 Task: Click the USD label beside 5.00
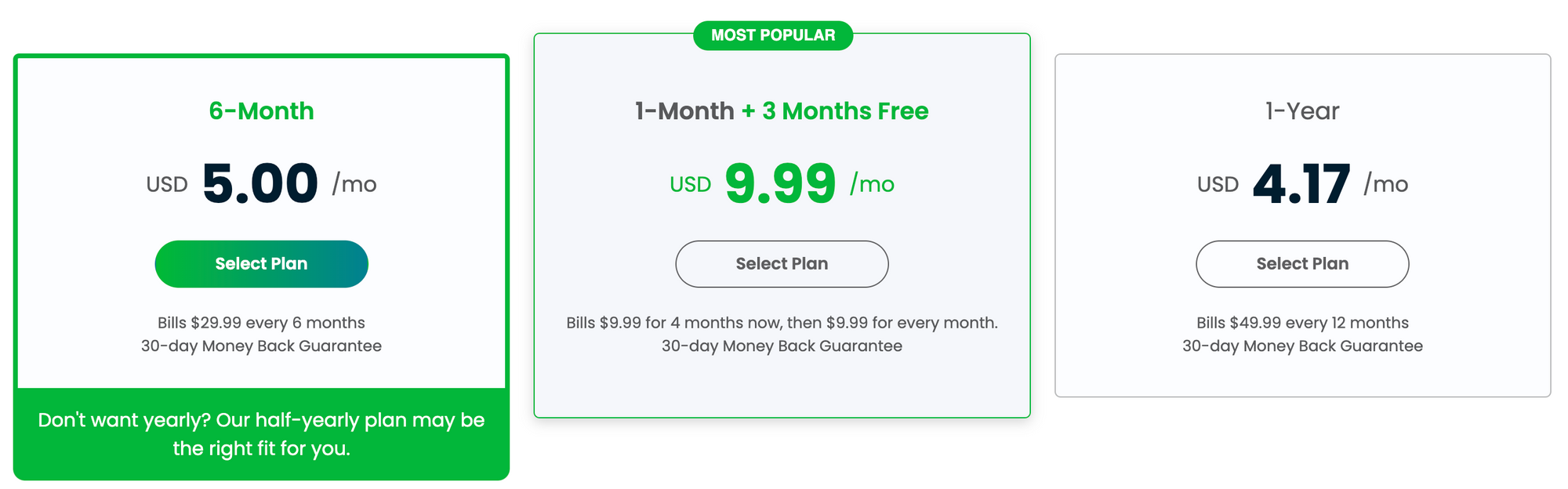167,185
